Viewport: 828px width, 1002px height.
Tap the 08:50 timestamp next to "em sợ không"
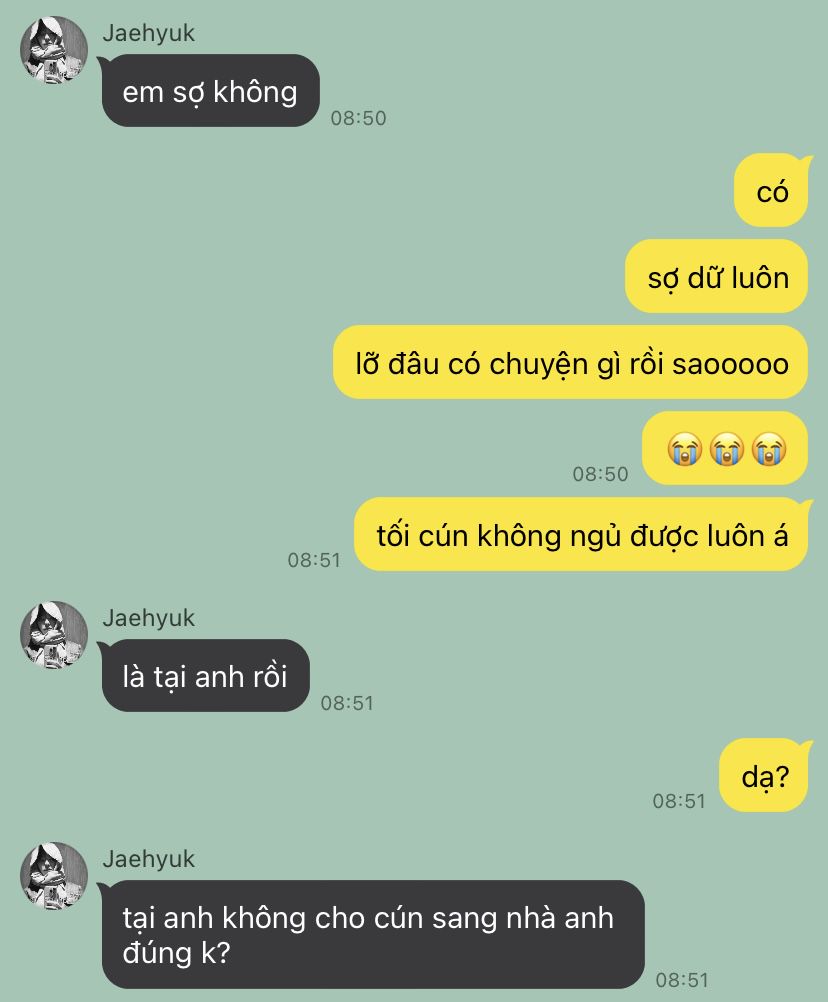[x=358, y=118]
